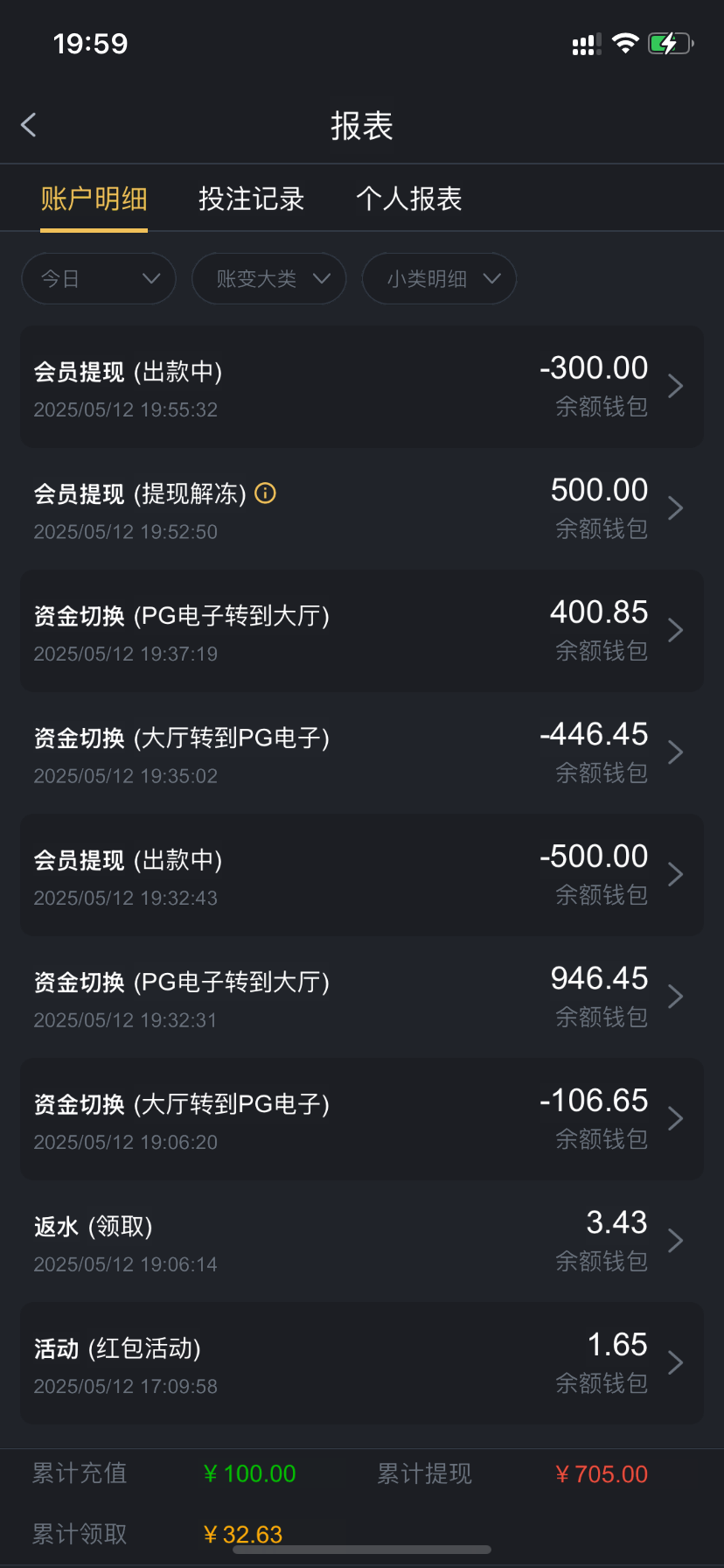Tap the battery charging icon

point(670,44)
